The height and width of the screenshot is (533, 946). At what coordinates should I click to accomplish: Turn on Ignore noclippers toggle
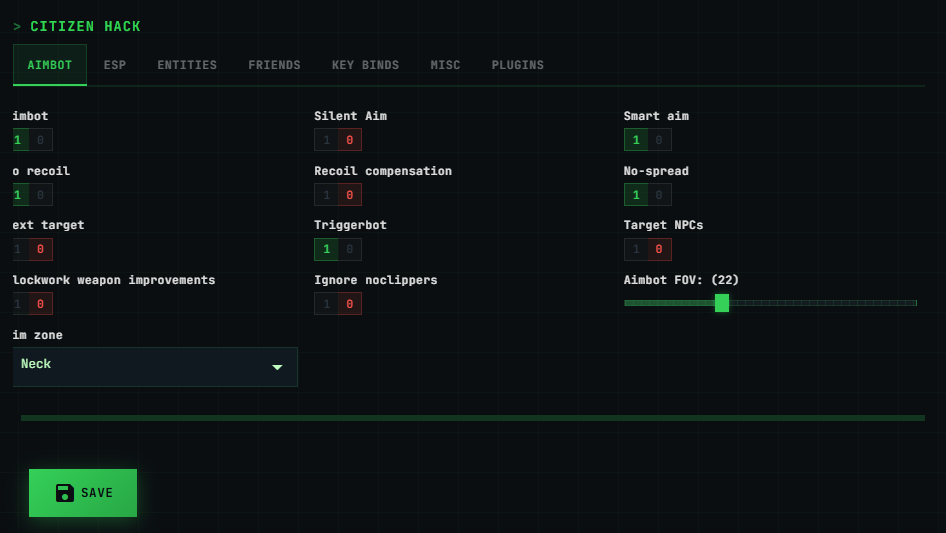point(326,304)
